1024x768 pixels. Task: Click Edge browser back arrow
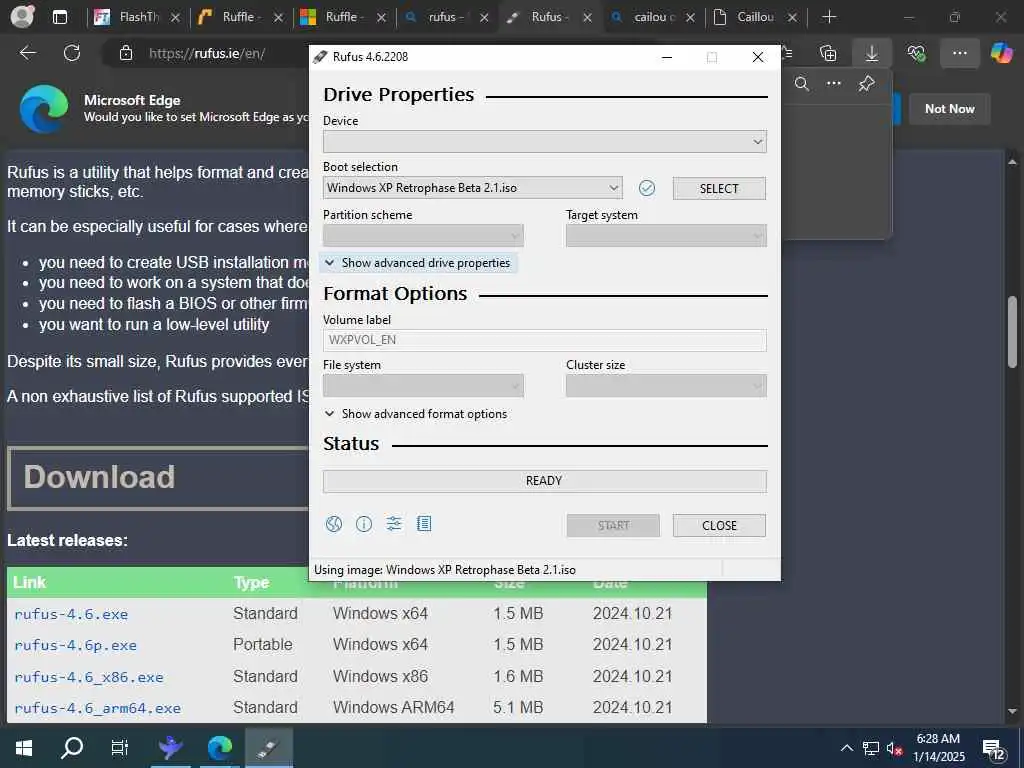point(27,53)
